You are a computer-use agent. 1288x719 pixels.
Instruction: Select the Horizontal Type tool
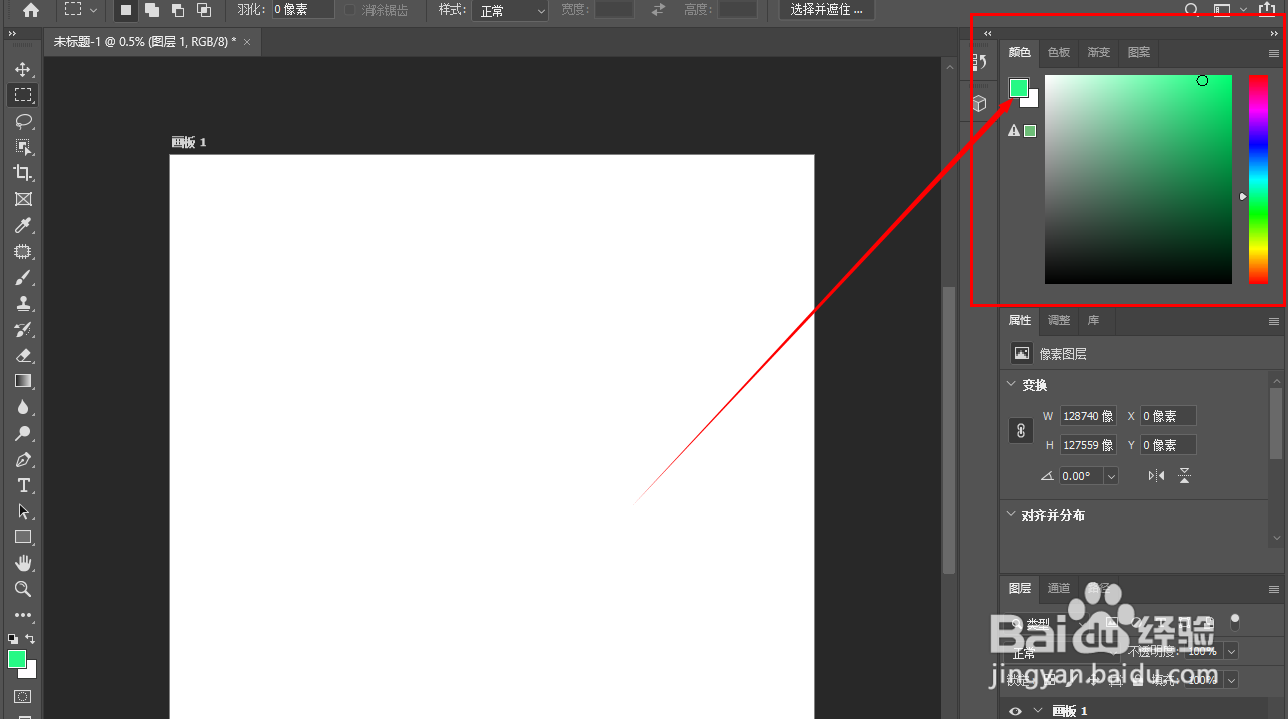pyautogui.click(x=23, y=485)
